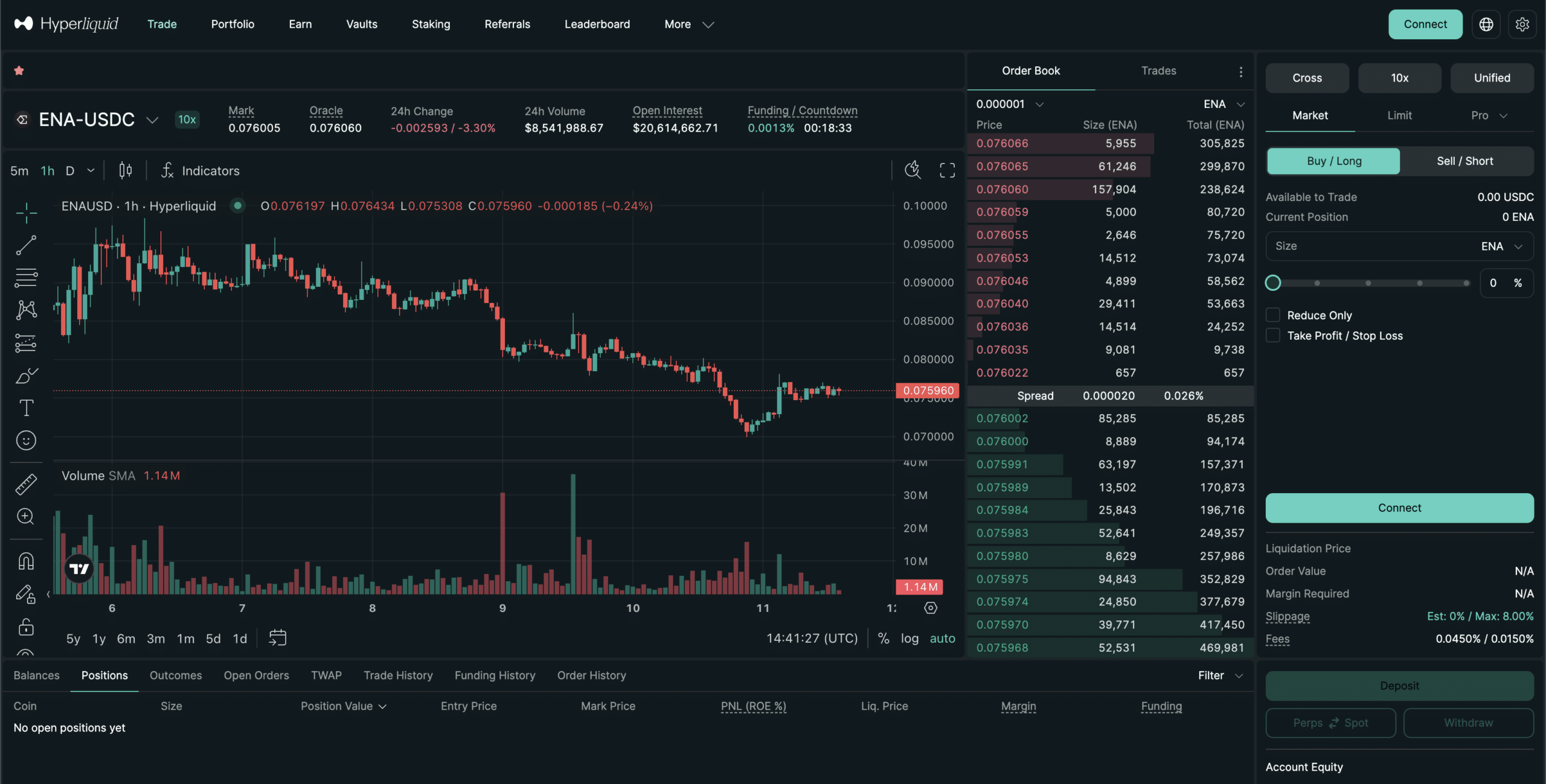
Task: Open the emoji icons tool
Action: [x=26, y=441]
